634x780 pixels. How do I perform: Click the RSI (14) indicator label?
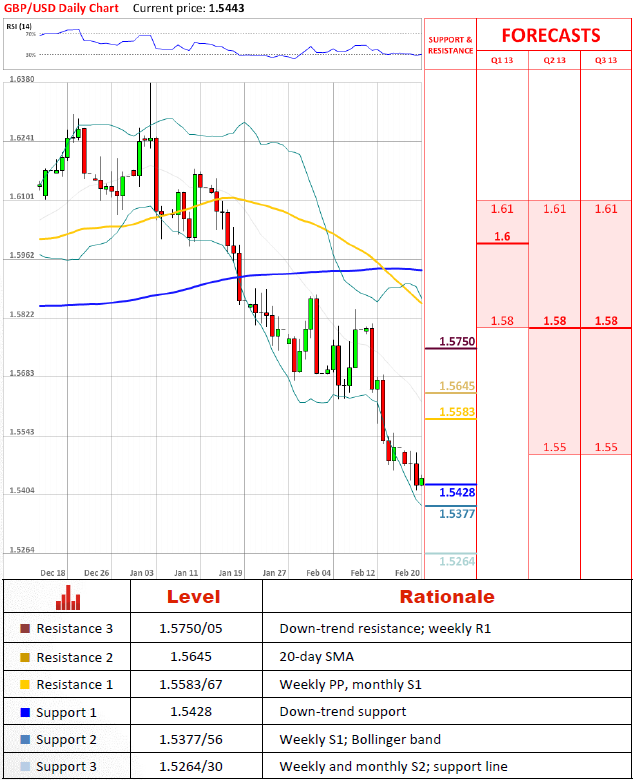point(19,26)
